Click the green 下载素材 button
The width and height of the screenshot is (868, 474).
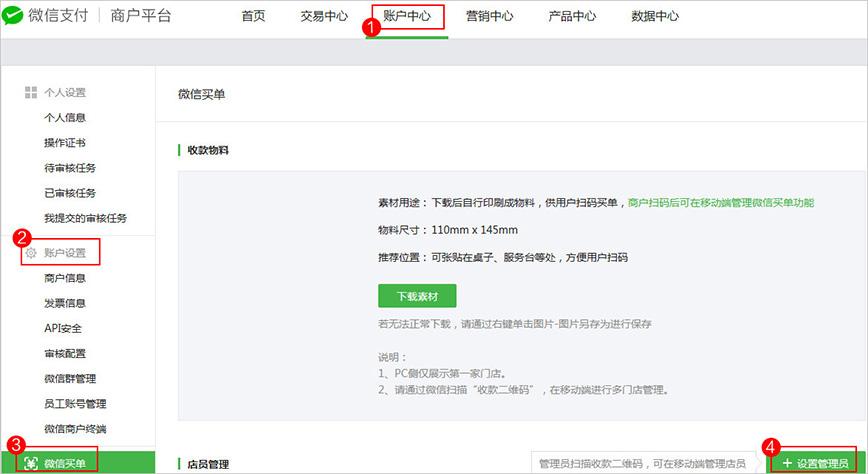[417, 296]
